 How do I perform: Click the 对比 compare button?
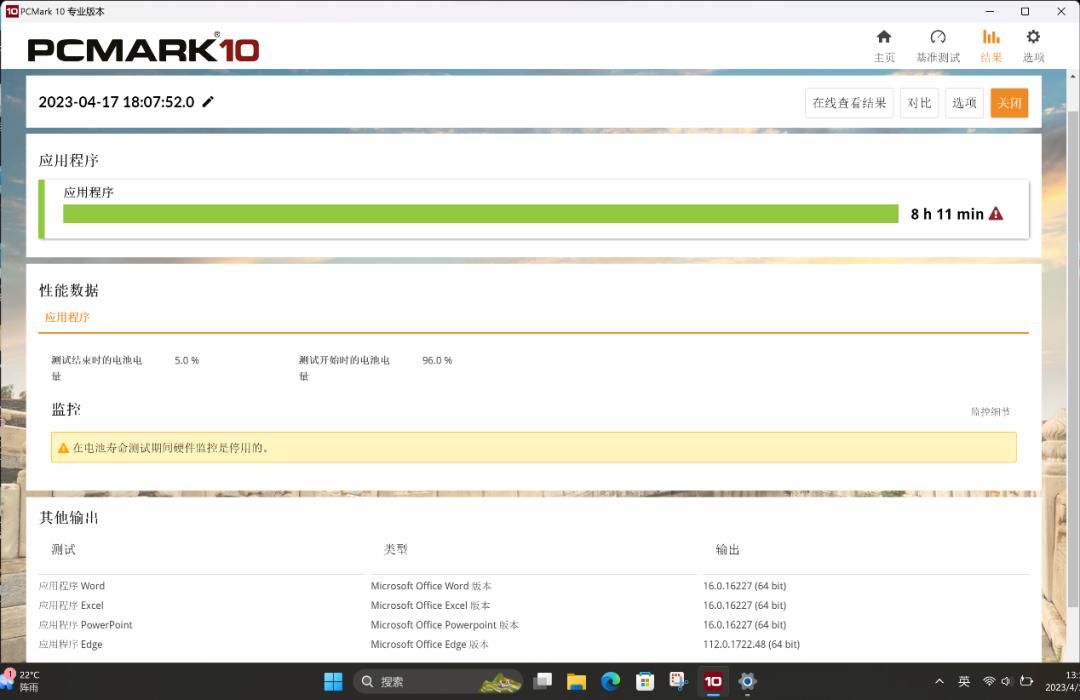(919, 103)
